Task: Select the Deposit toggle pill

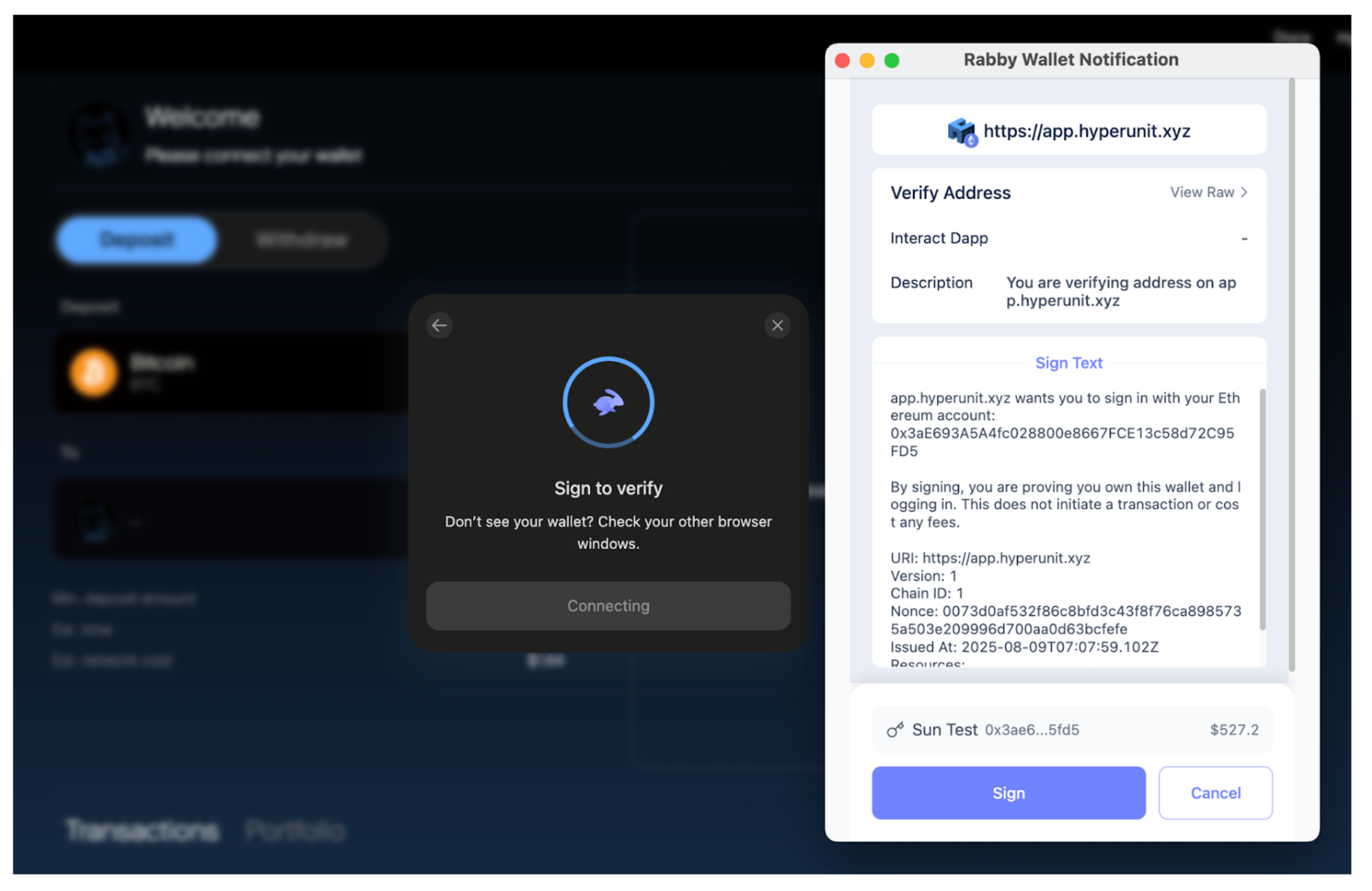Action: [137, 240]
